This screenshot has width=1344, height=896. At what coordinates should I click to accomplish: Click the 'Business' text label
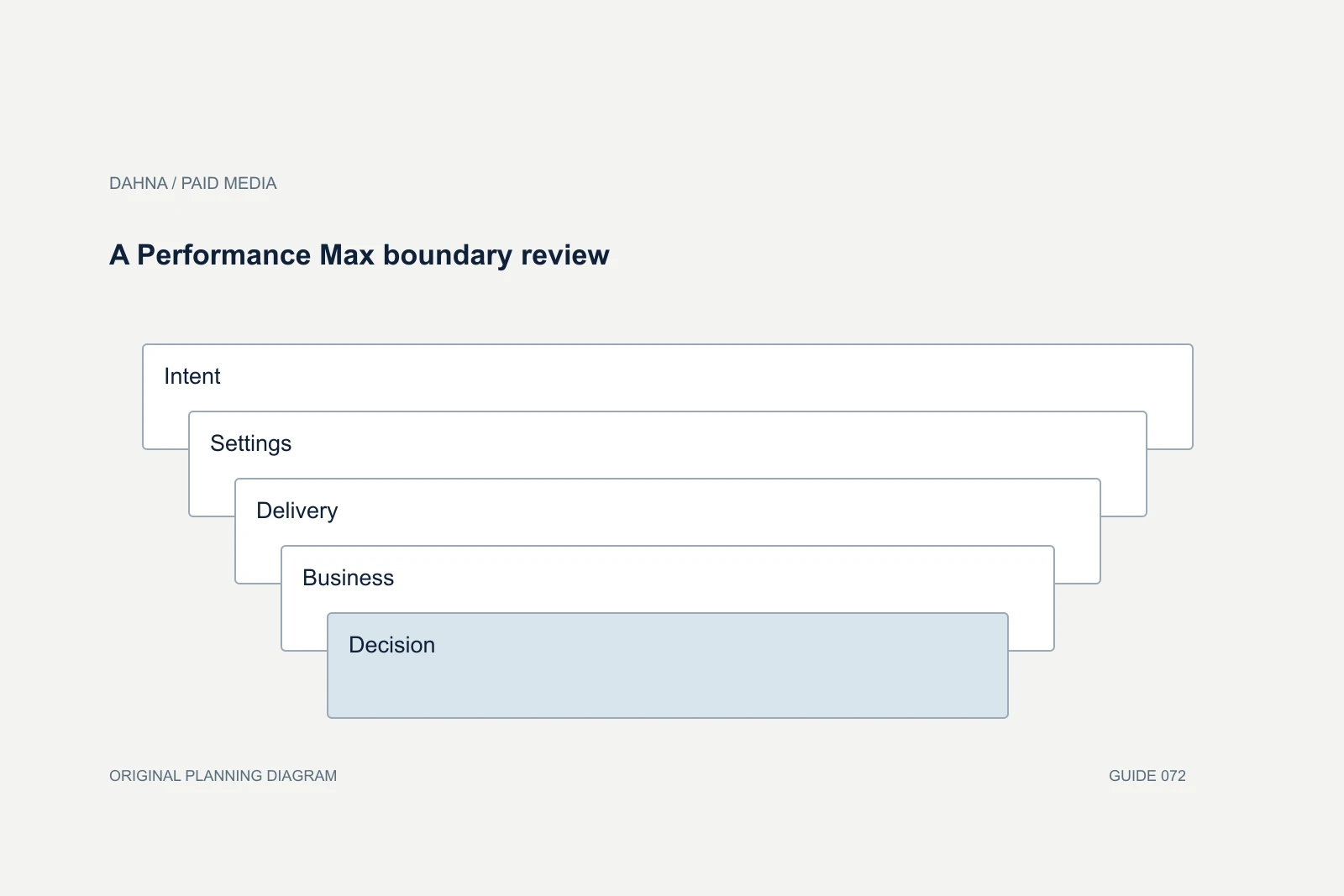(x=348, y=578)
